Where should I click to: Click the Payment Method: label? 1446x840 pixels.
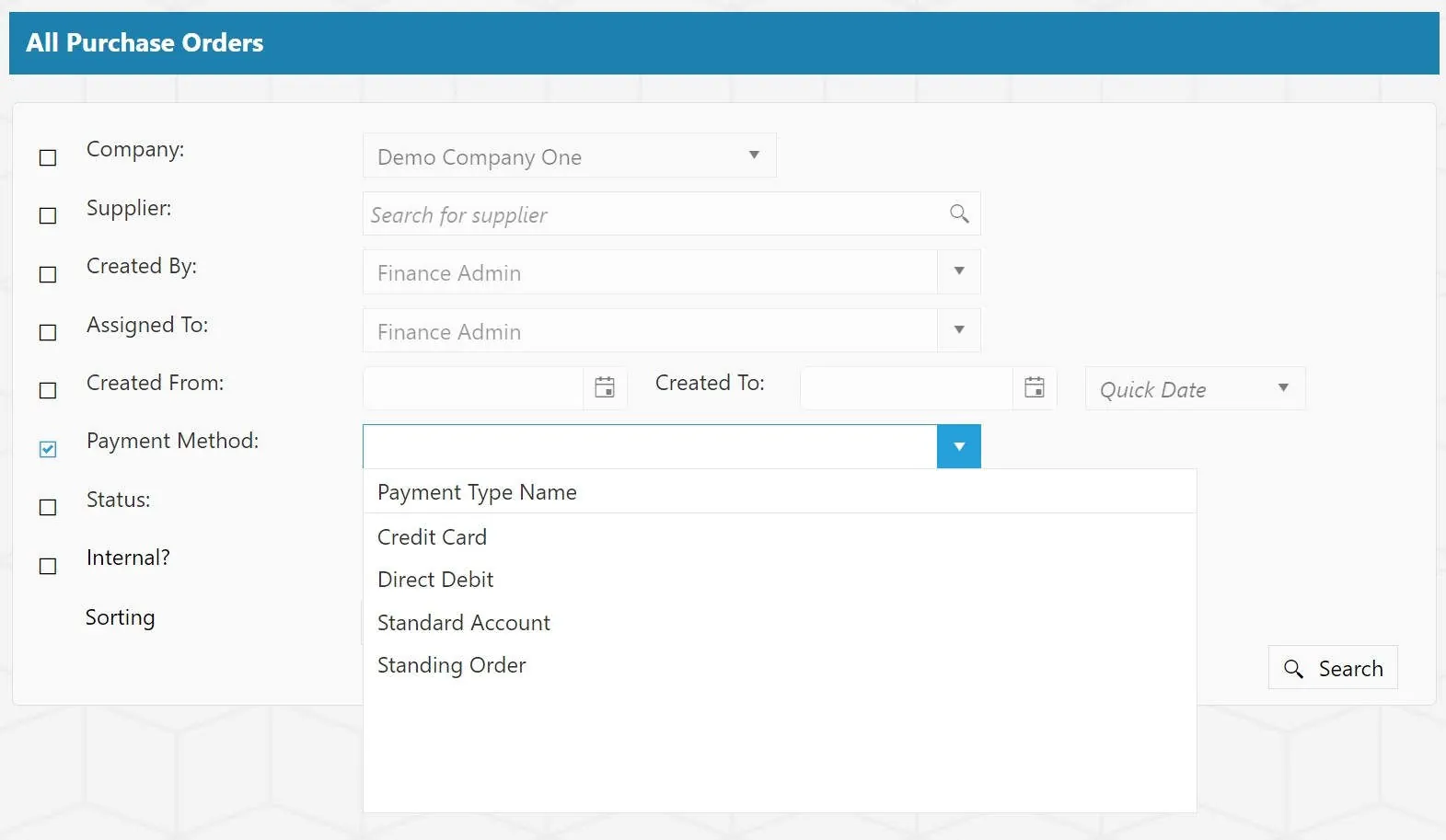173,441
